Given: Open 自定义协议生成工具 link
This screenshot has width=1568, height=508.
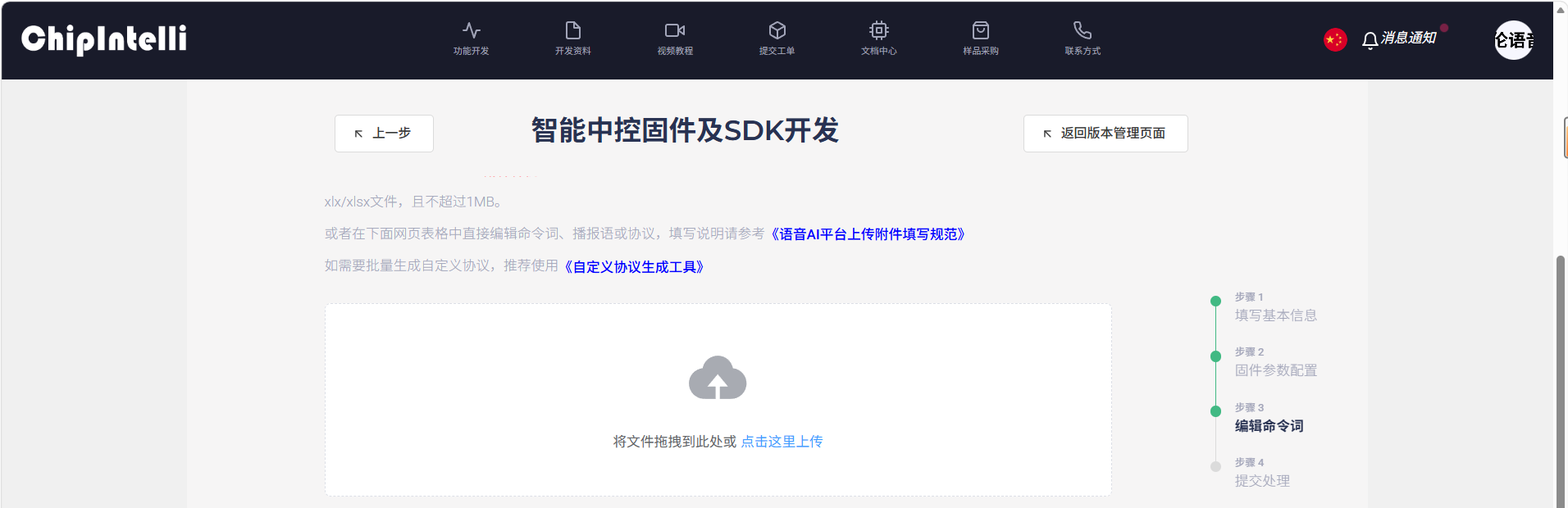Looking at the screenshot, I should coord(635,267).
